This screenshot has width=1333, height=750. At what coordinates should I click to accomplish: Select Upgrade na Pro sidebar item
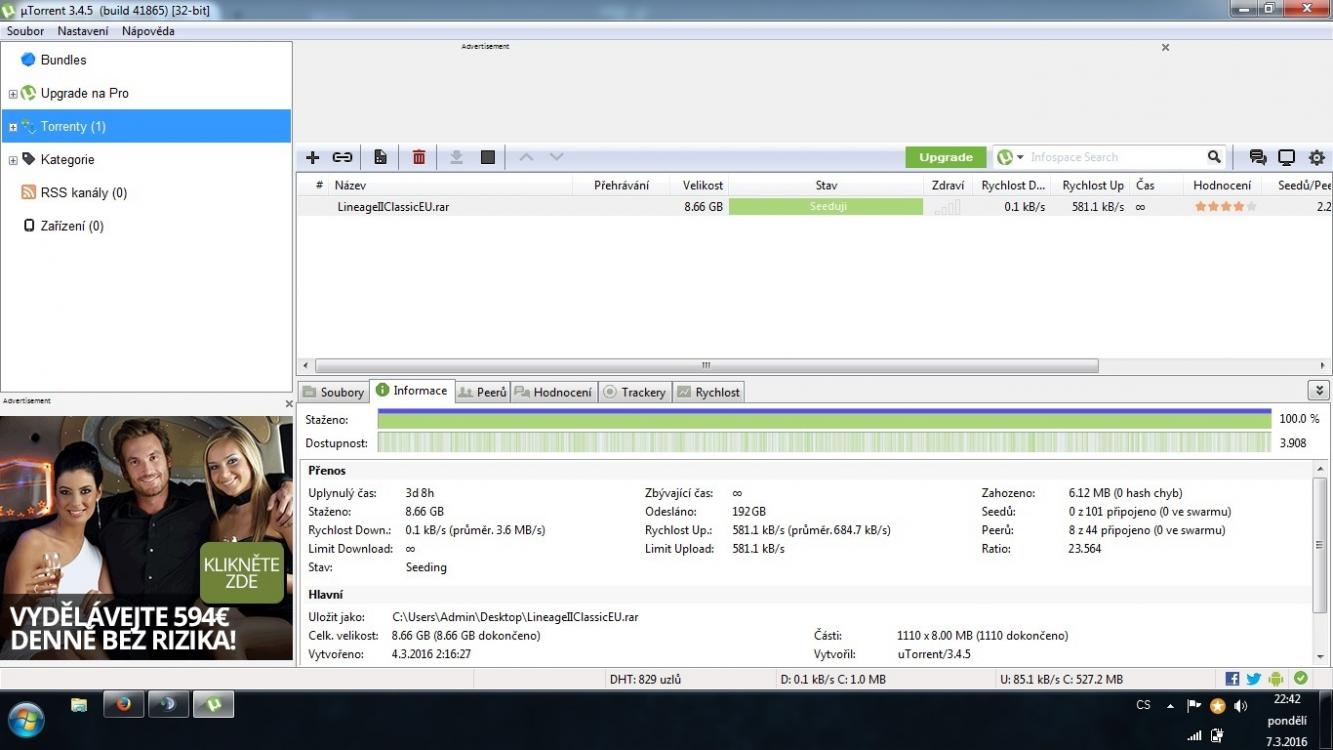coord(84,93)
